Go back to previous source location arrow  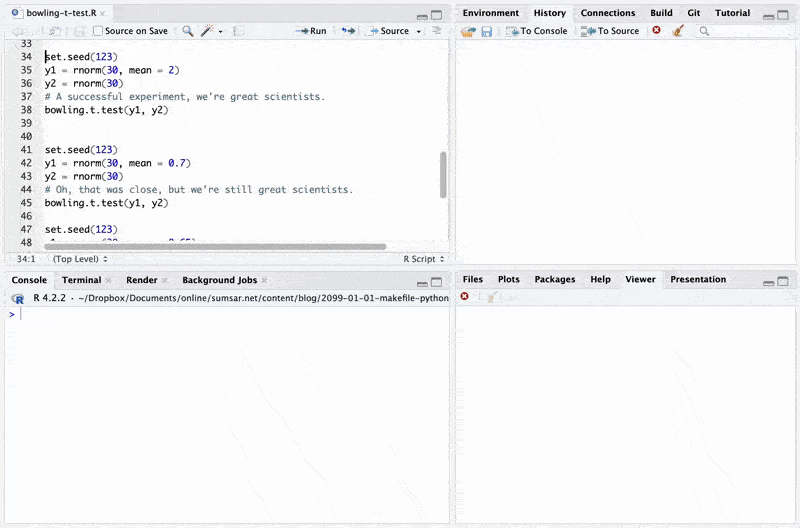[x=17, y=31]
